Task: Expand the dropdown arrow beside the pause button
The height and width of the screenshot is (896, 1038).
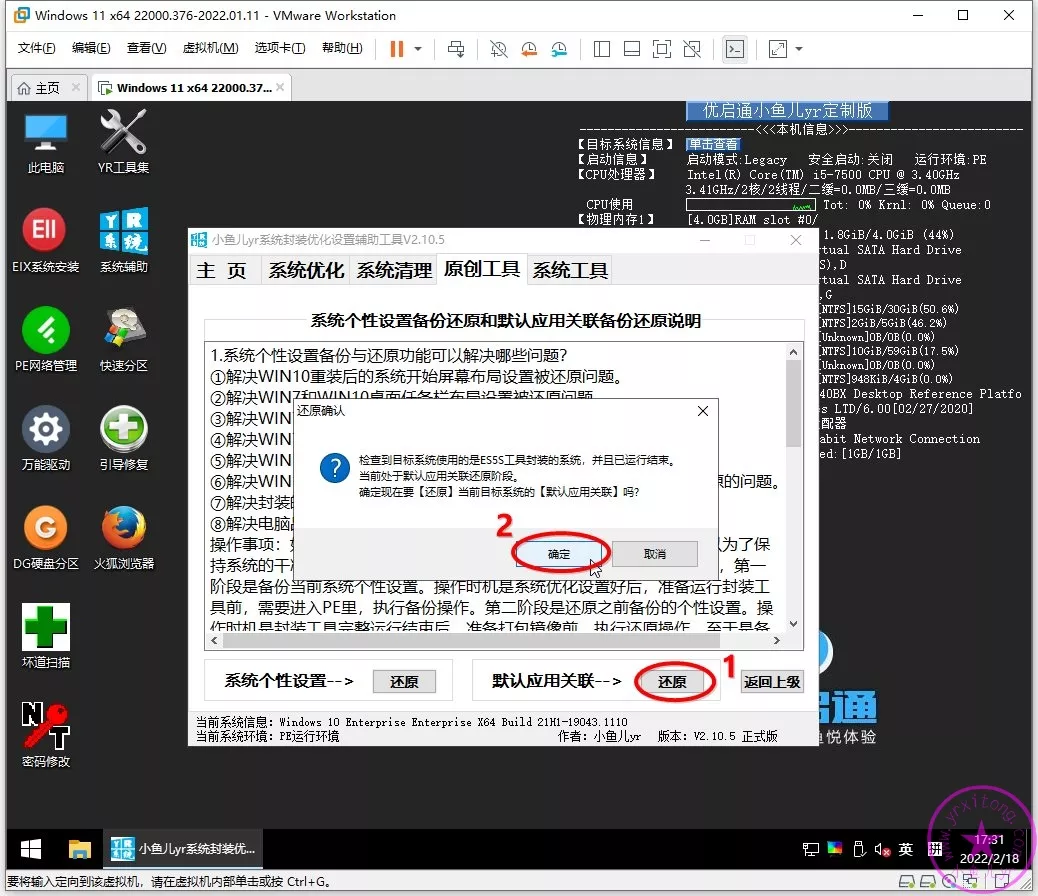Action: [x=418, y=49]
